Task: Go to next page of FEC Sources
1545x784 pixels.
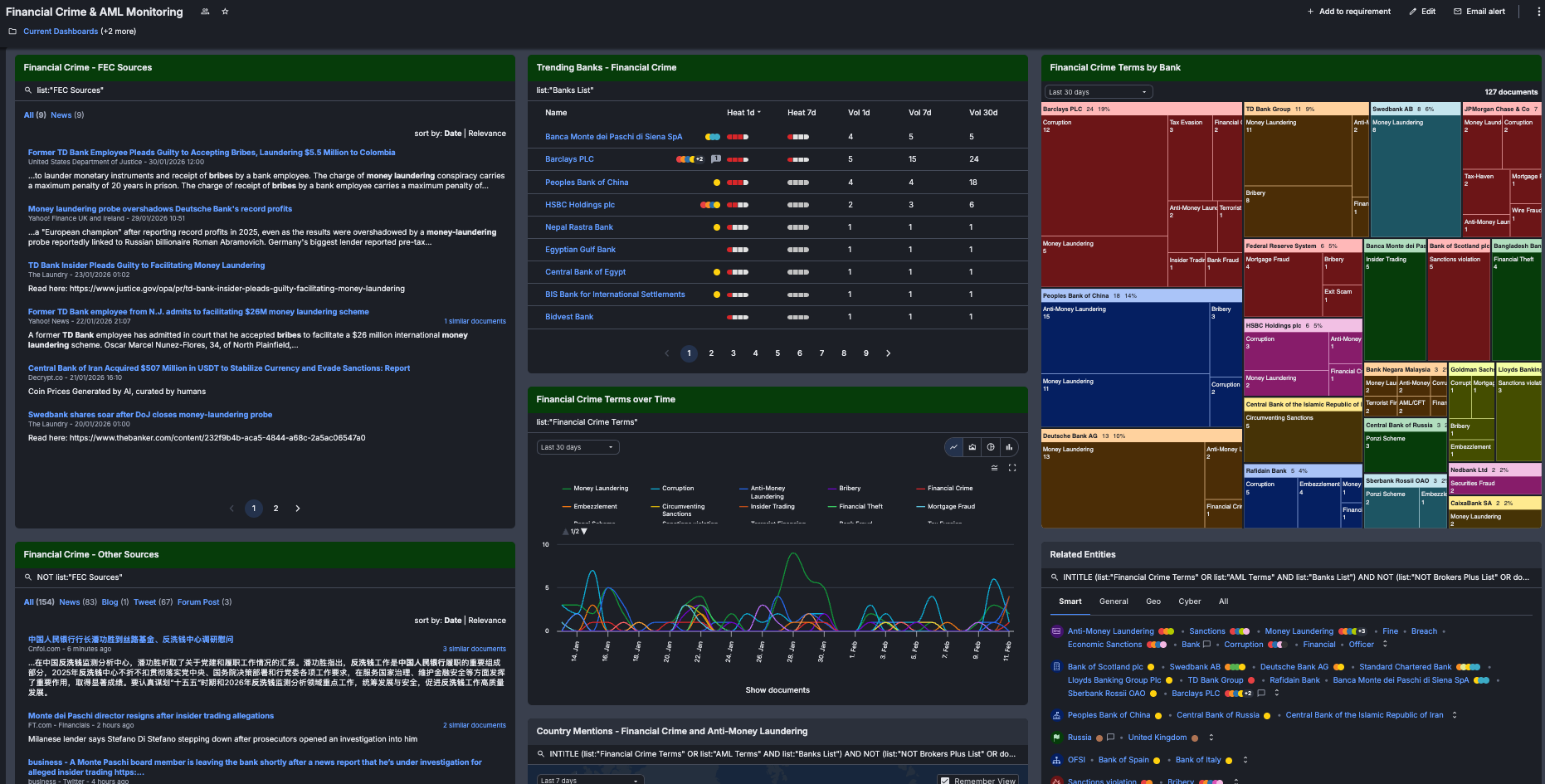Action: 298,509
